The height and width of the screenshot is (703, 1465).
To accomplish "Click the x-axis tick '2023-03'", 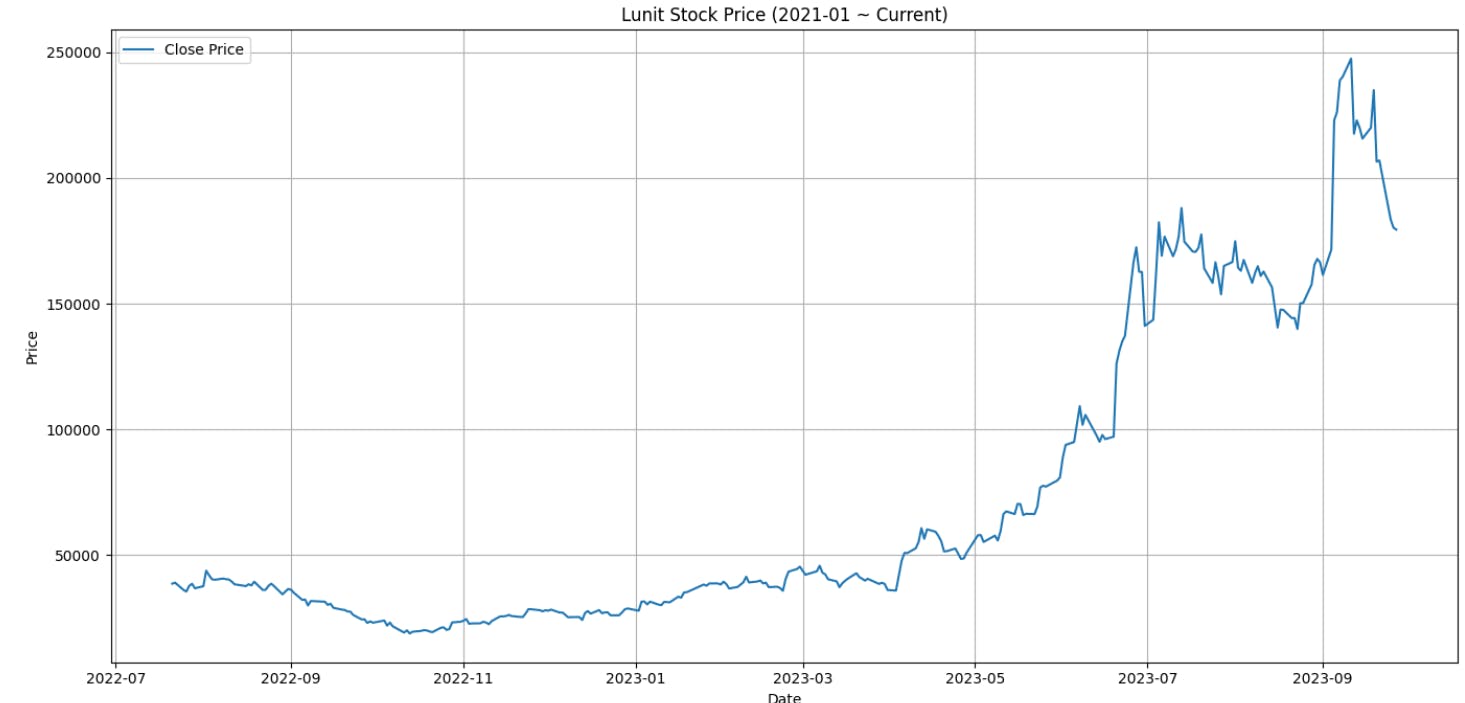I will point(803,677).
